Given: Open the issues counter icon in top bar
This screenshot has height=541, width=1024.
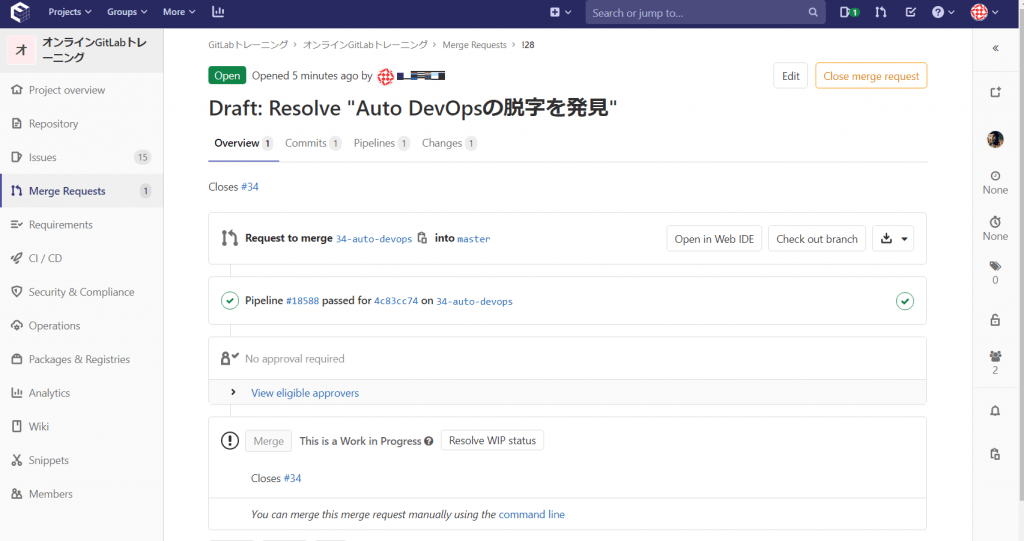Looking at the screenshot, I should [849, 12].
